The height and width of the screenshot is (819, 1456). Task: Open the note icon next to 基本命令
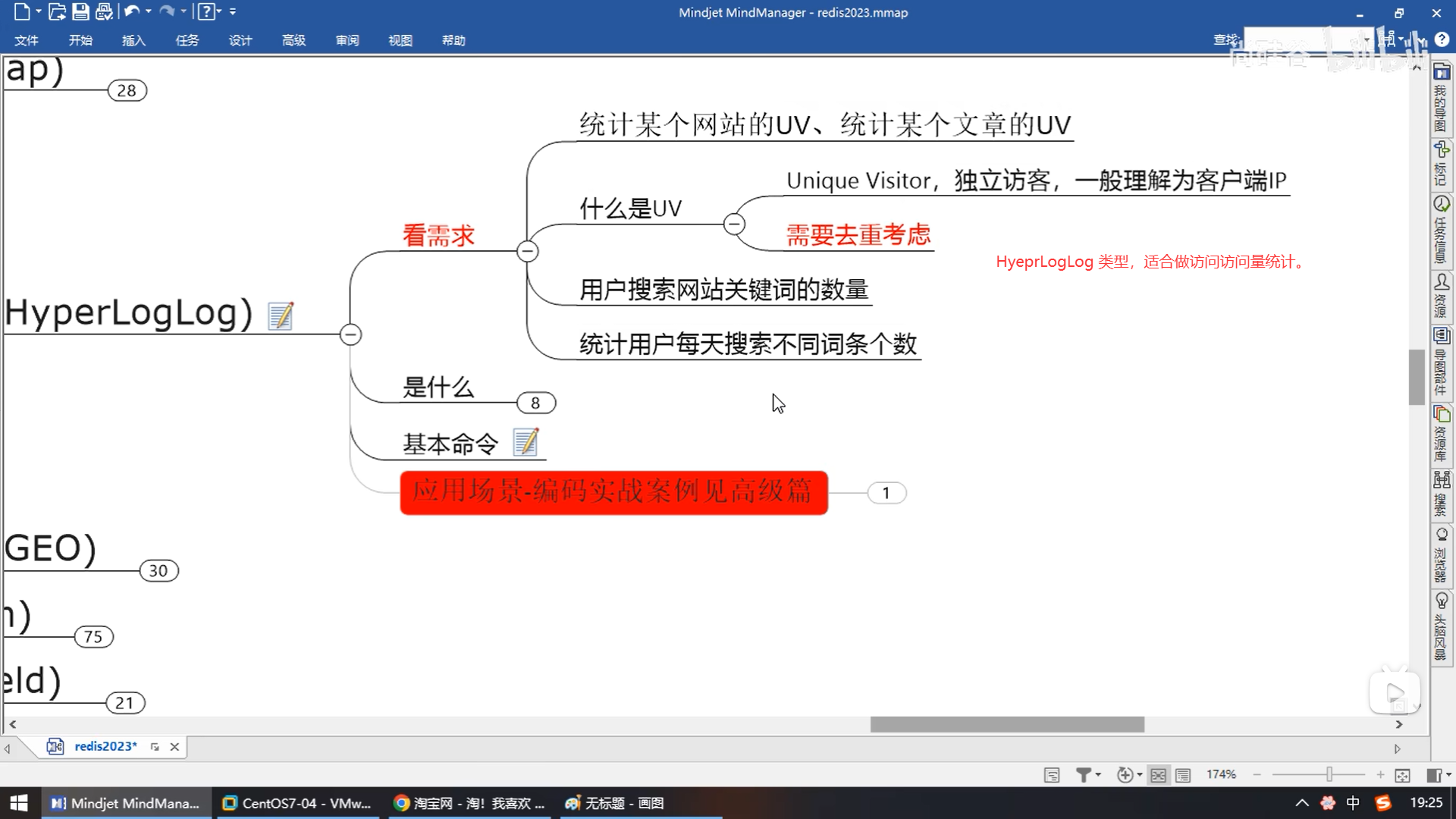(x=526, y=442)
